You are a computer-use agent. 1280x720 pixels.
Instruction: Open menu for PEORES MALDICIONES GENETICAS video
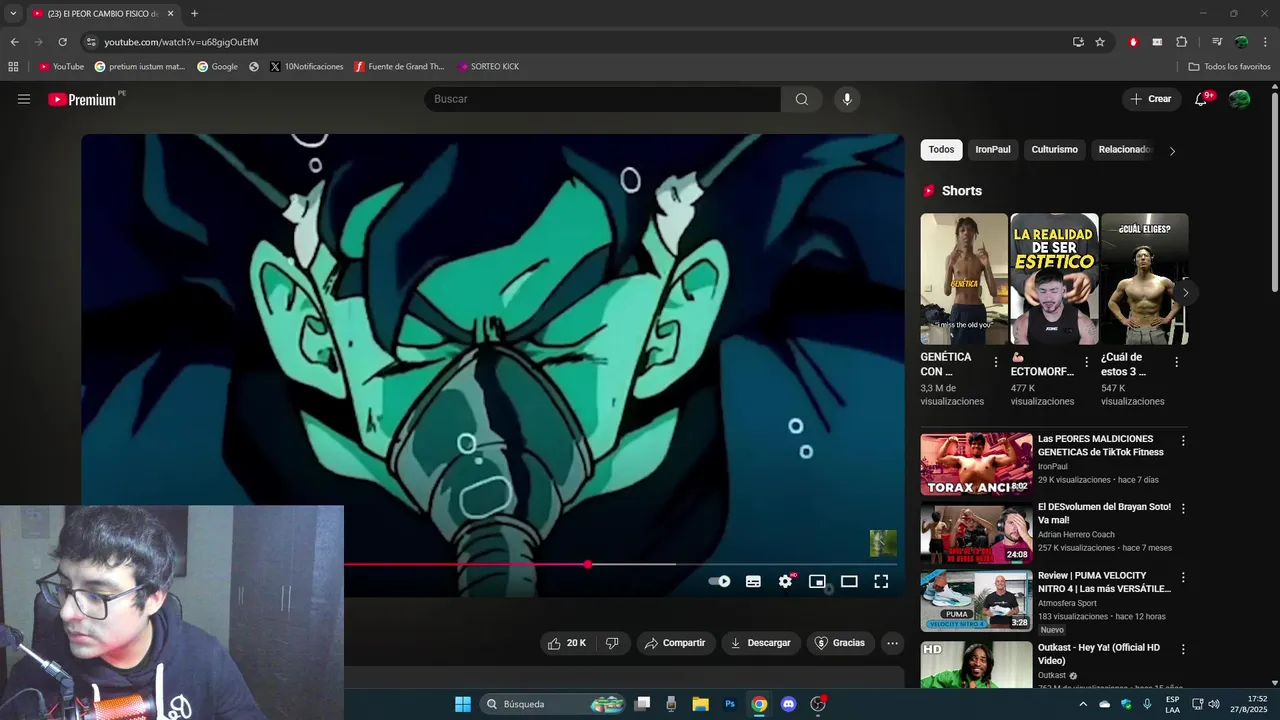[1183, 441]
